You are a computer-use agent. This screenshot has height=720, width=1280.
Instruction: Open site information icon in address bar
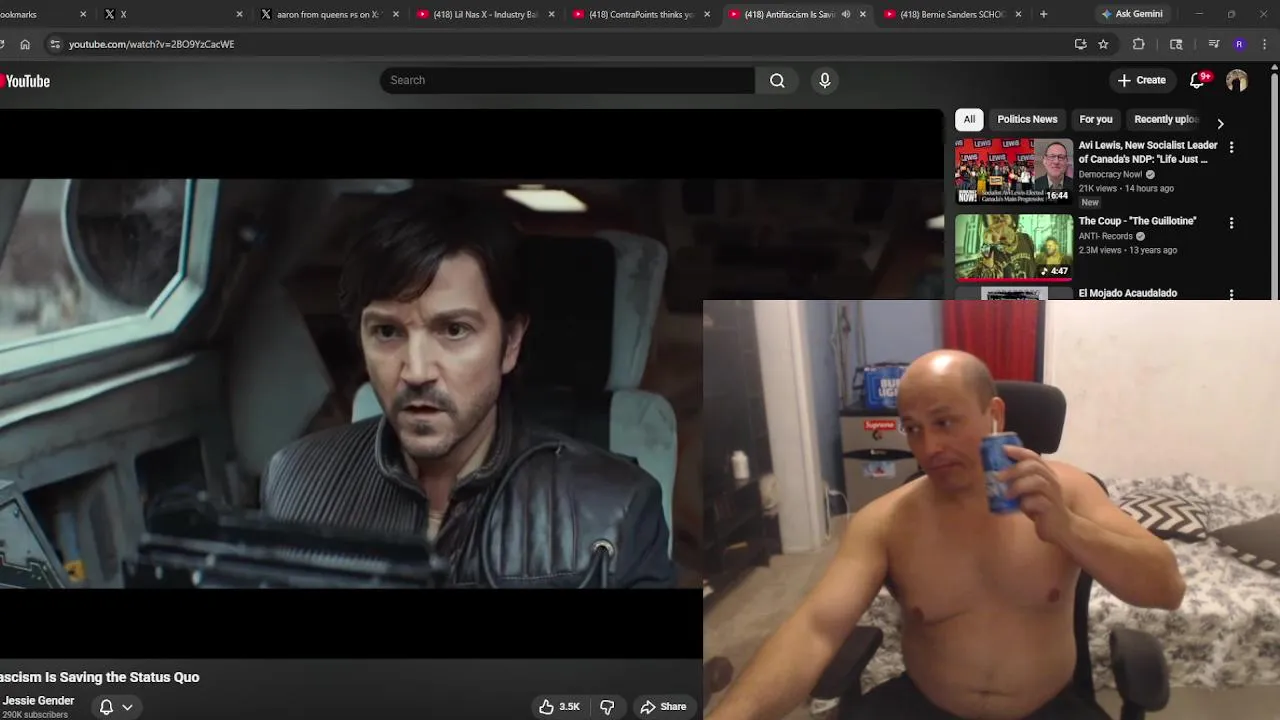[x=55, y=44]
